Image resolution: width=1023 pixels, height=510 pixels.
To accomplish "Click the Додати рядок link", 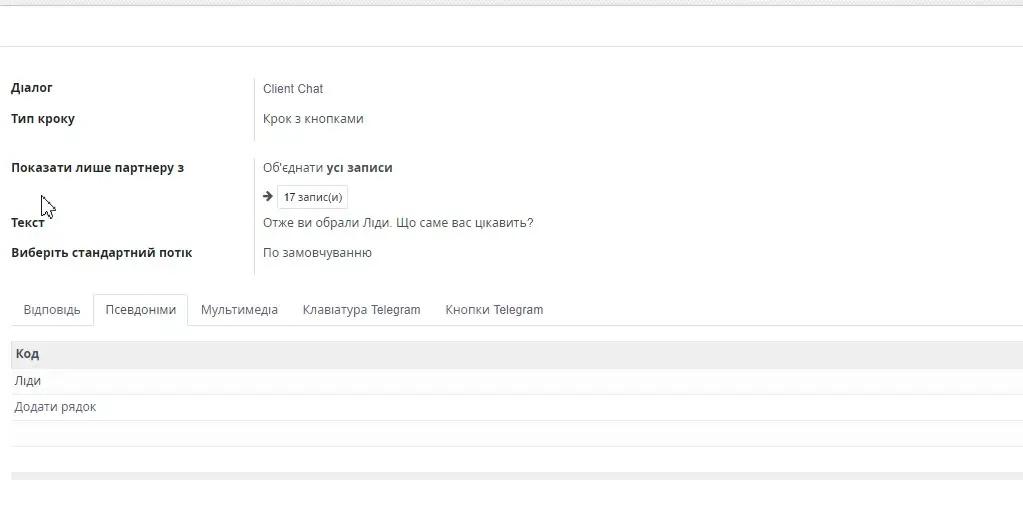I will 55,407.
